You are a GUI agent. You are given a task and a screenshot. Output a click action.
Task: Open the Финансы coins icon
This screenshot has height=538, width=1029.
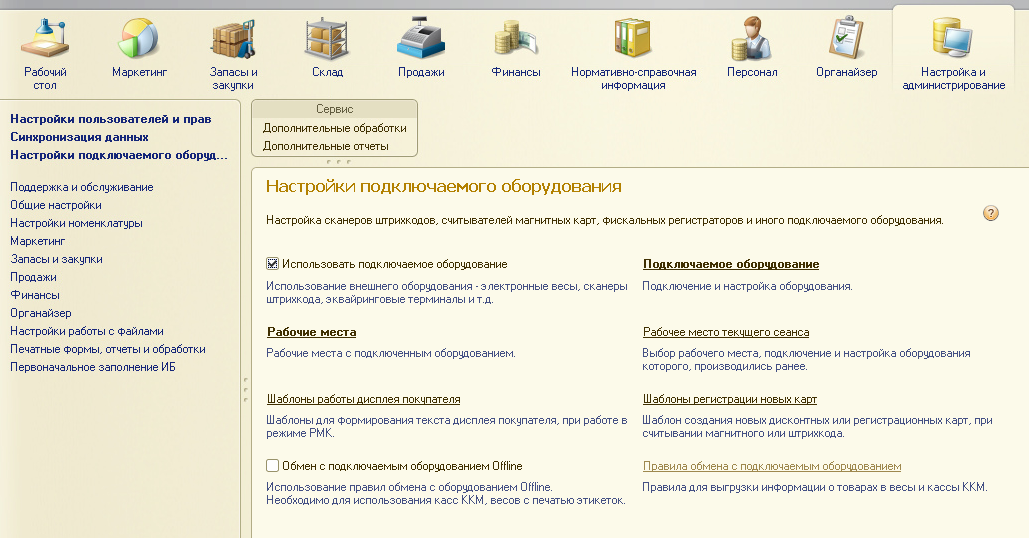[516, 40]
